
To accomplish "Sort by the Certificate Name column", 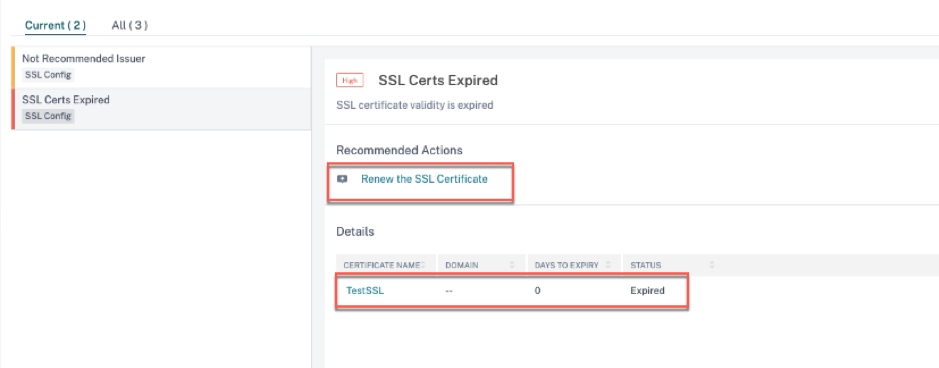I will [386, 264].
